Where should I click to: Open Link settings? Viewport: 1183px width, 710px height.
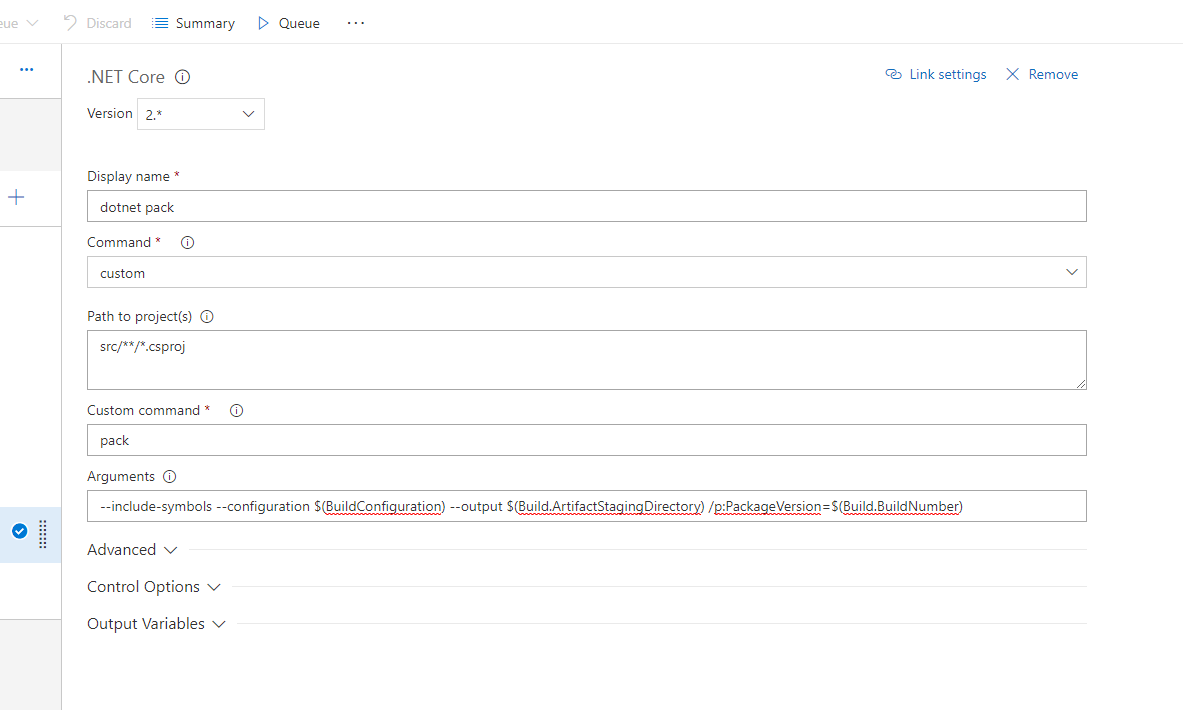click(x=936, y=74)
